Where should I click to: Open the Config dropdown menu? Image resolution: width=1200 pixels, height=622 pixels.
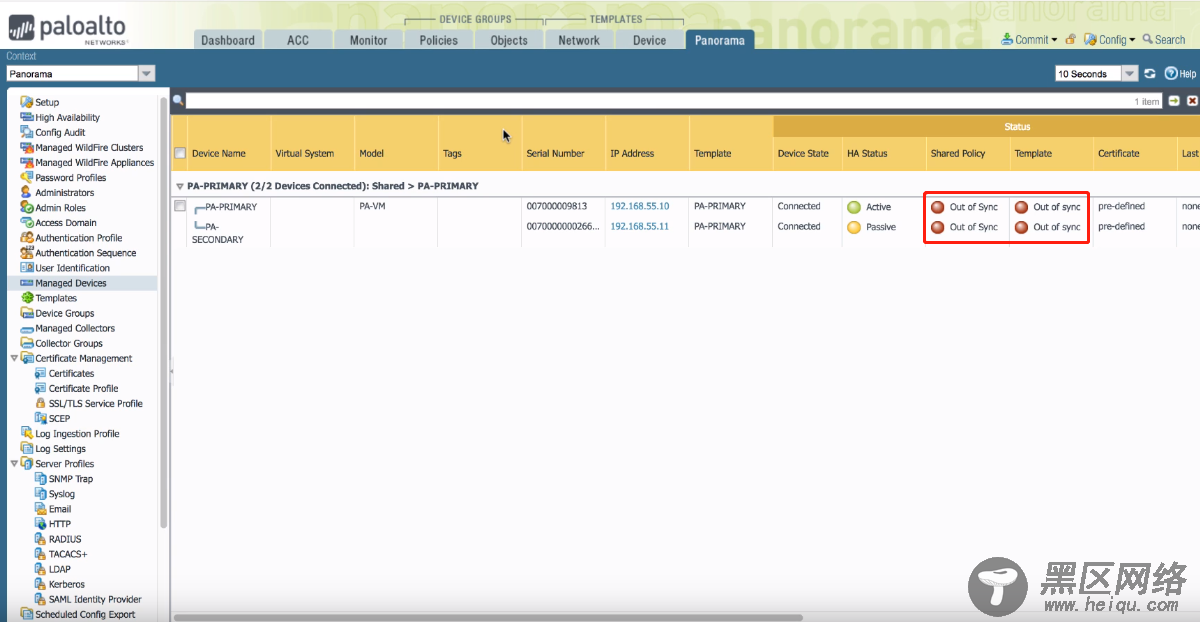tap(1110, 40)
